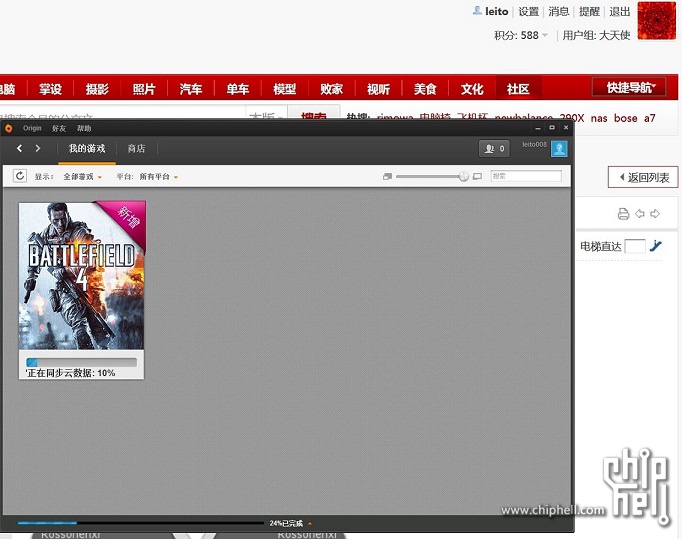Go forward with Origin's right arrow
The height and width of the screenshot is (539, 682).
38,148
